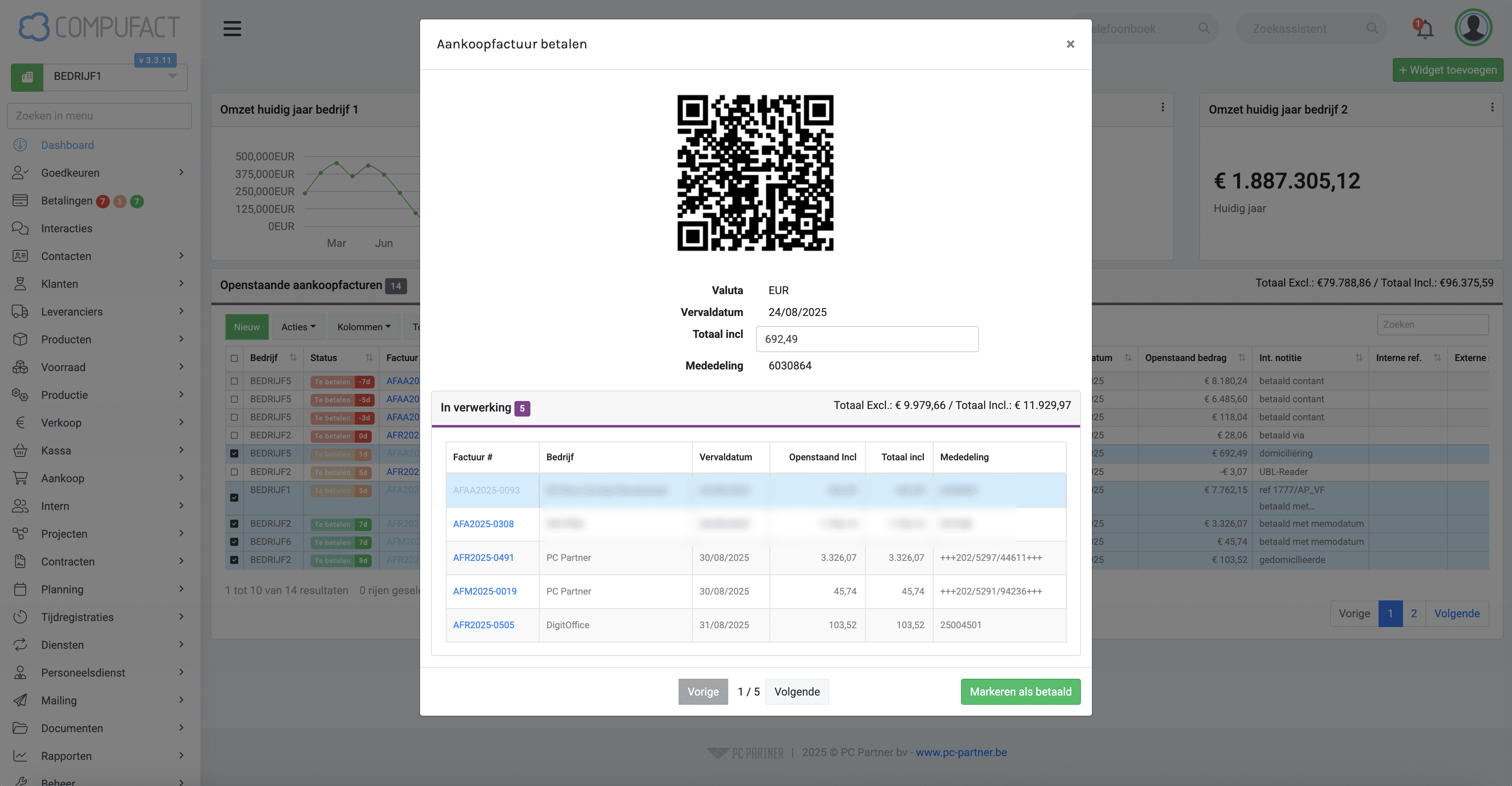Click the Planning calendar icon
The width and height of the screenshot is (1512, 786).
coord(20,589)
